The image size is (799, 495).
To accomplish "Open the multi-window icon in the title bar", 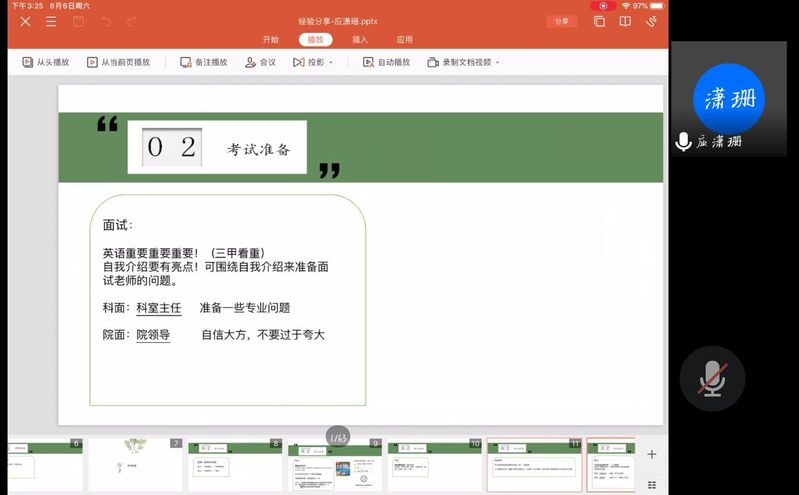I will [x=599, y=21].
